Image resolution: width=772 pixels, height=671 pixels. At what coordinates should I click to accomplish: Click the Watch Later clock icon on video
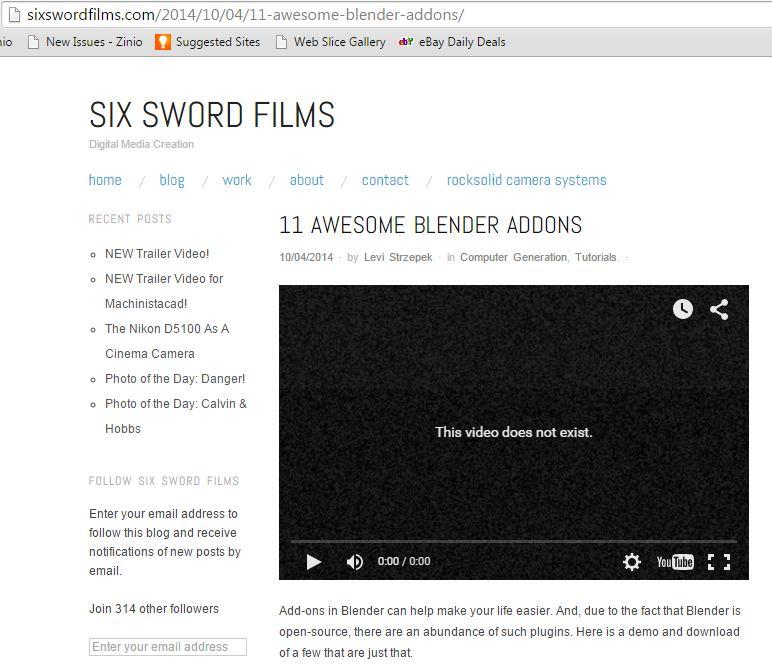tap(683, 309)
